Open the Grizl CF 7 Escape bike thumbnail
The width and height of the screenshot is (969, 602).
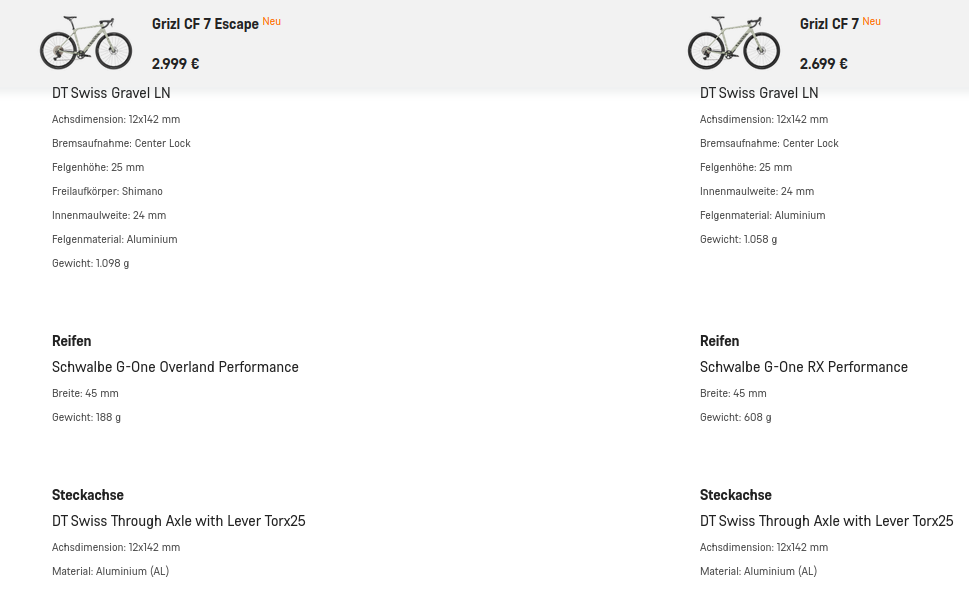point(86,43)
